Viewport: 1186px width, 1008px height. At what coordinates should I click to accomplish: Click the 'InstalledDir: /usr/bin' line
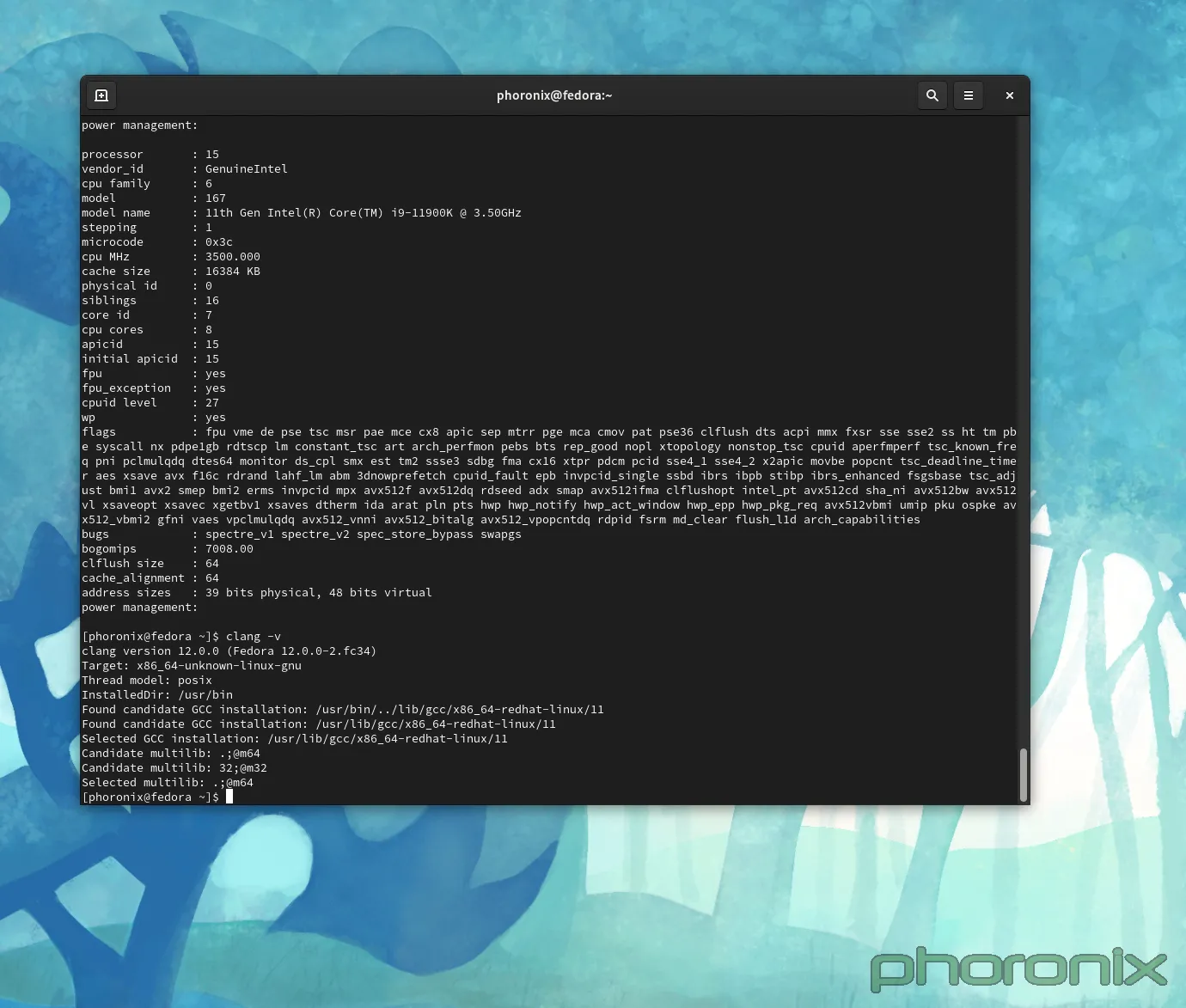157,695
